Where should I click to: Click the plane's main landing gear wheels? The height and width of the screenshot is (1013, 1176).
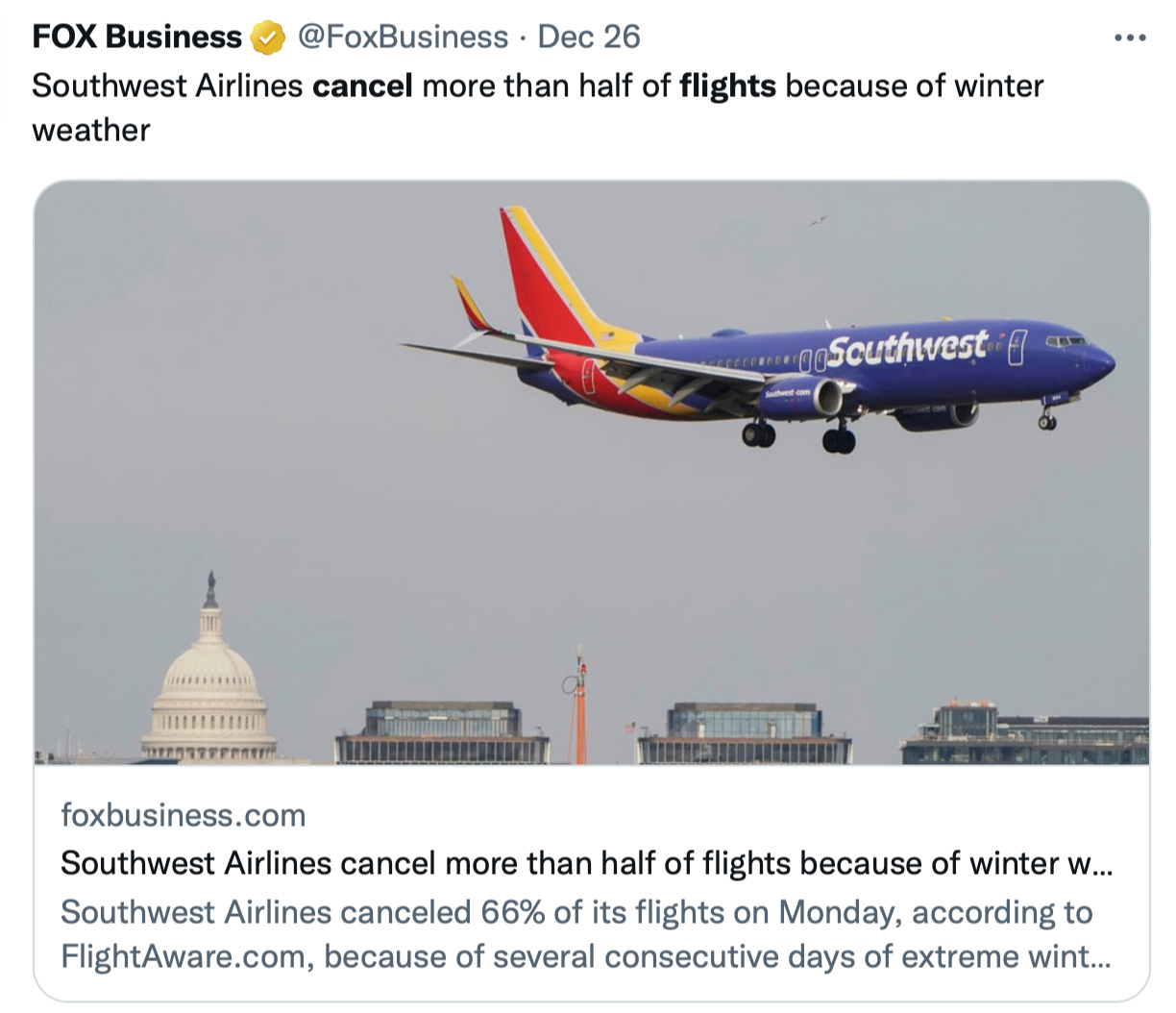pos(838,440)
